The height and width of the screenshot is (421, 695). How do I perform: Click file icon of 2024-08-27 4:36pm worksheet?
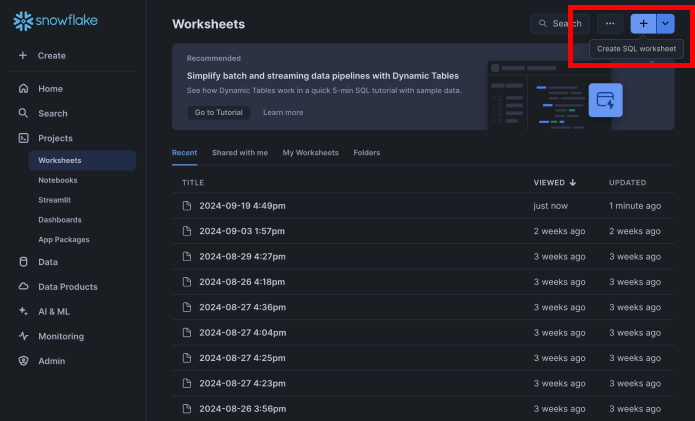point(187,307)
